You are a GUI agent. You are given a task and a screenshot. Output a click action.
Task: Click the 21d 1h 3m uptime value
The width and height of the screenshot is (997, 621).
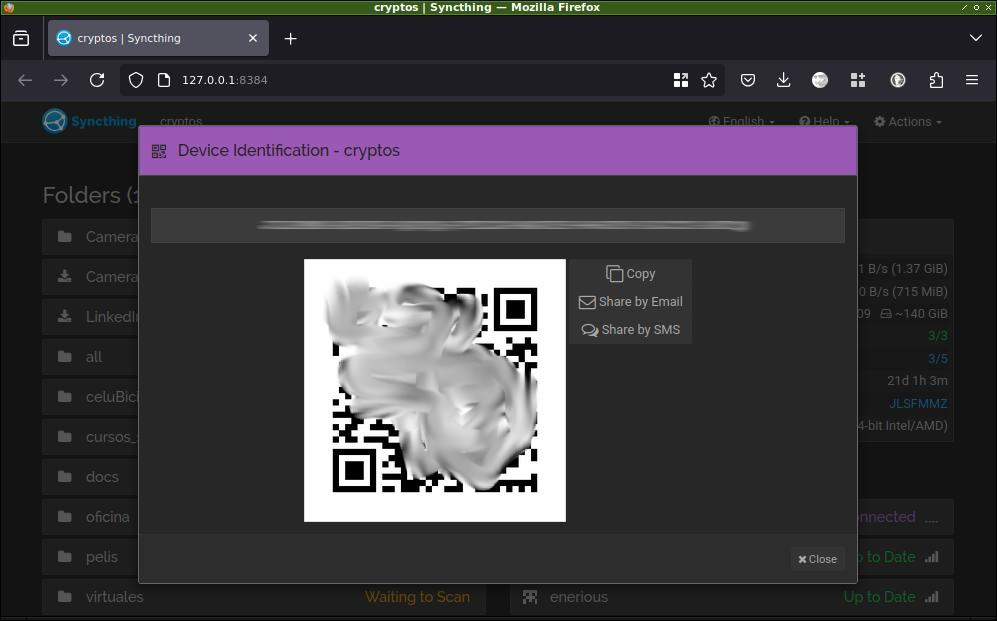[918, 381]
